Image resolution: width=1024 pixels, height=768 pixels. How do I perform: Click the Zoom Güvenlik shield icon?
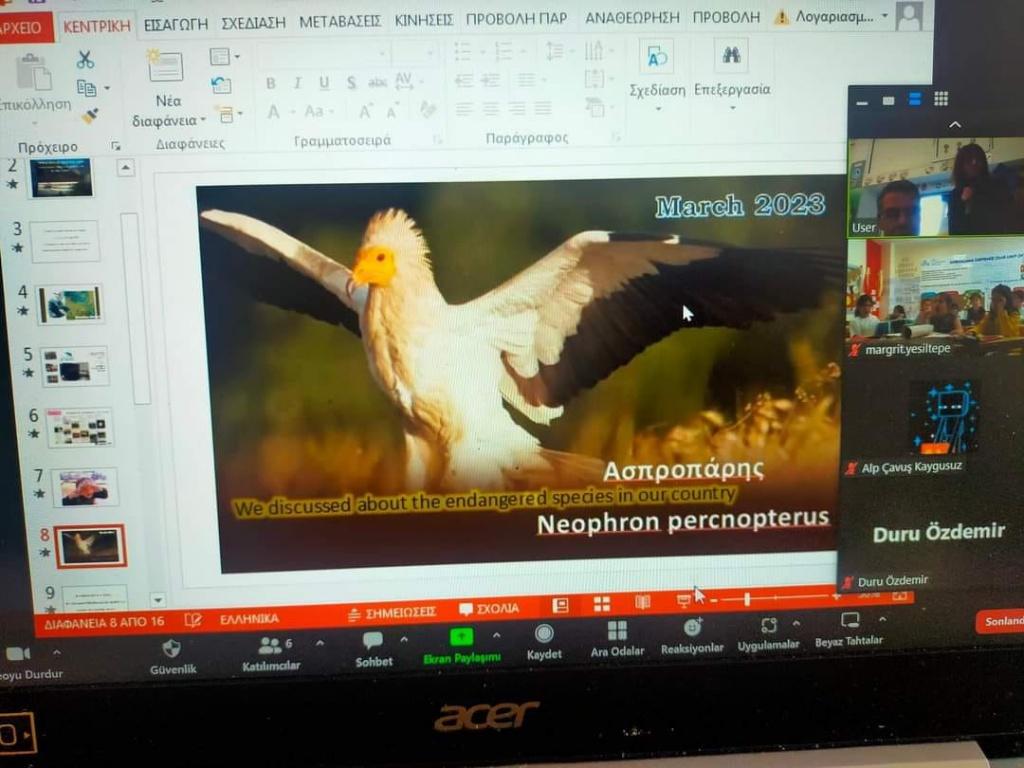click(x=172, y=648)
